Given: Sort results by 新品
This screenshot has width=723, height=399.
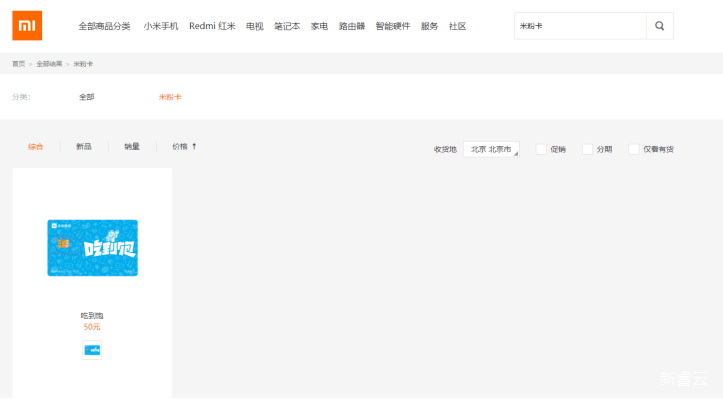Looking at the screenshot, I should [83, 147].
